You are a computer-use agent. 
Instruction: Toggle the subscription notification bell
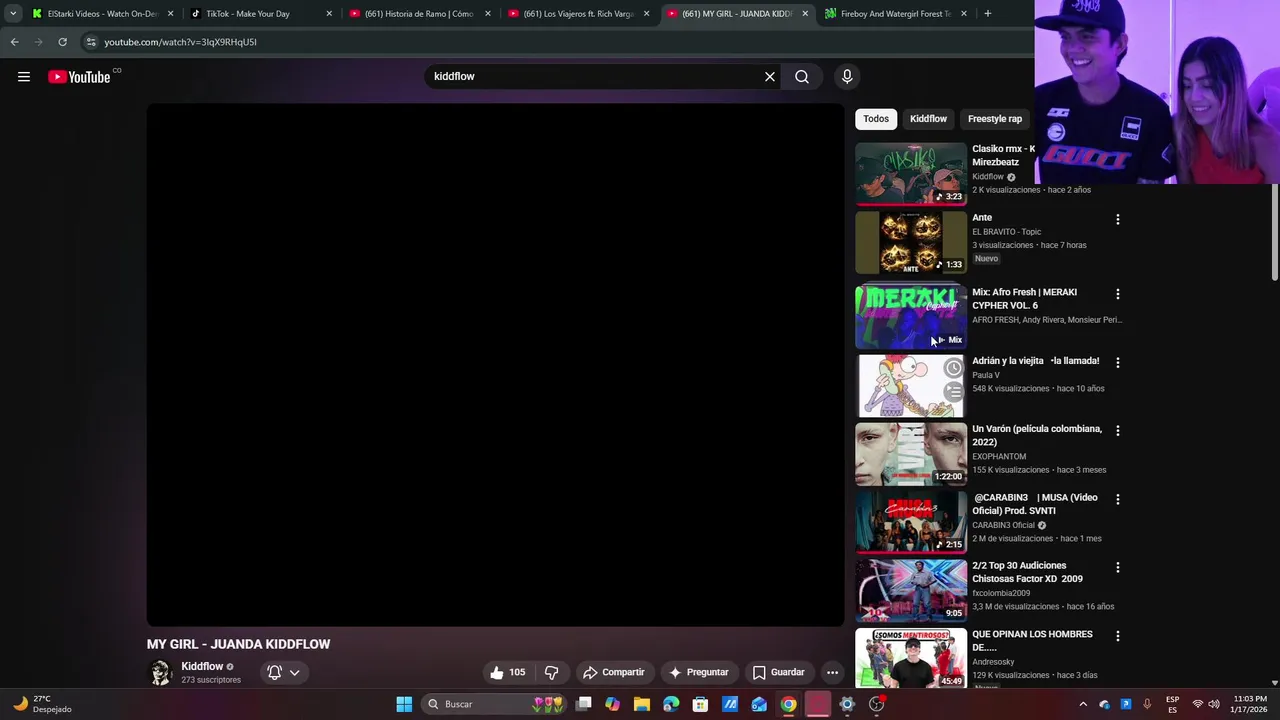click(274, 672)
